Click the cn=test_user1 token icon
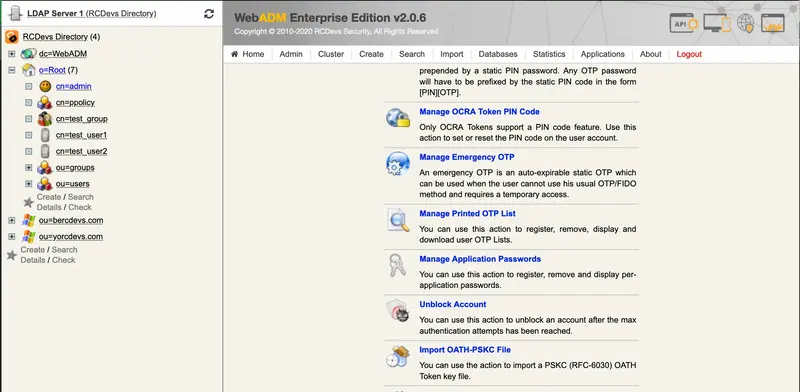This screenshot has width=800, height=392. [x=45, y=135]
